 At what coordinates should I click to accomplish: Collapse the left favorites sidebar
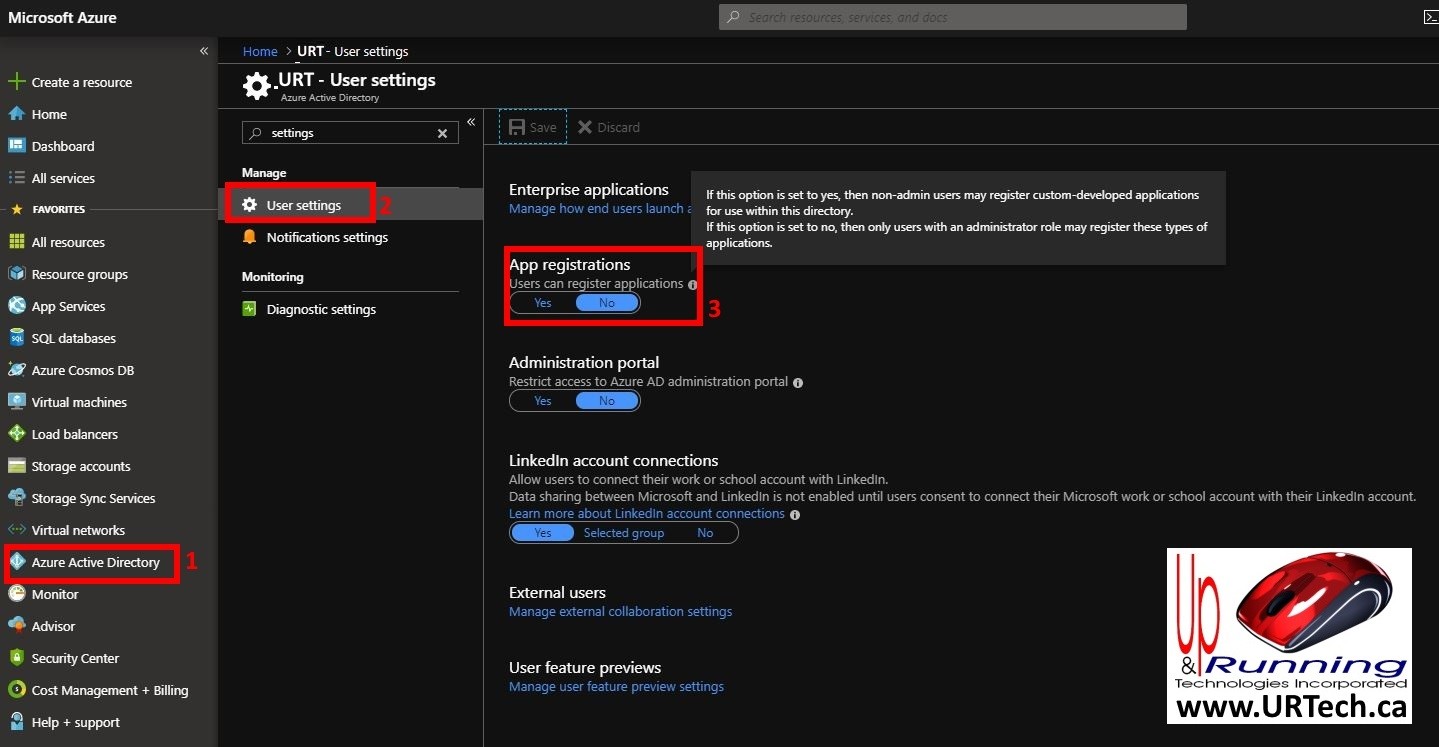tap(204, 51)
